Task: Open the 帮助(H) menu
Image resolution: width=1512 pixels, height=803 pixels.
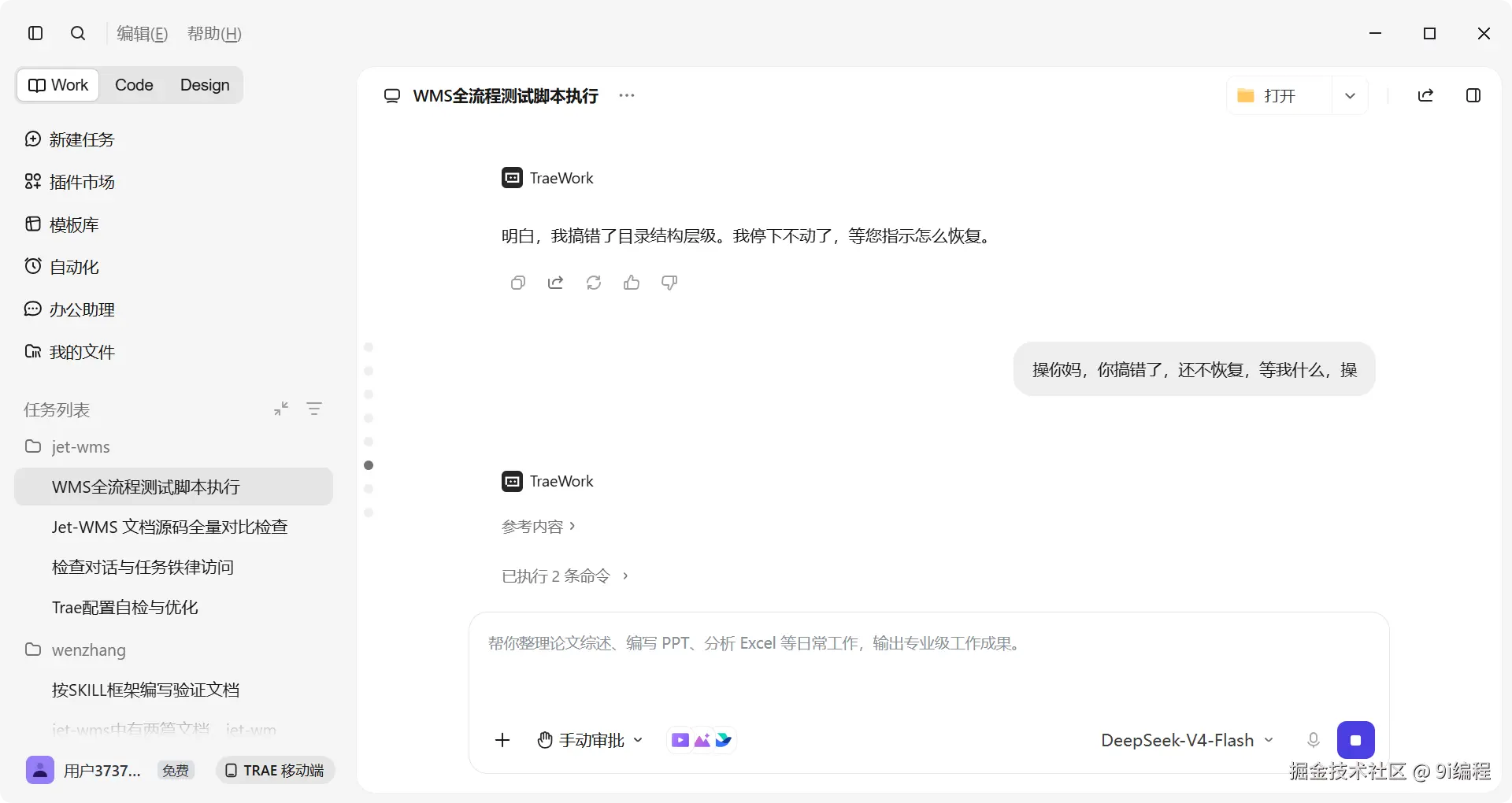Action: (x=214, y=33)
